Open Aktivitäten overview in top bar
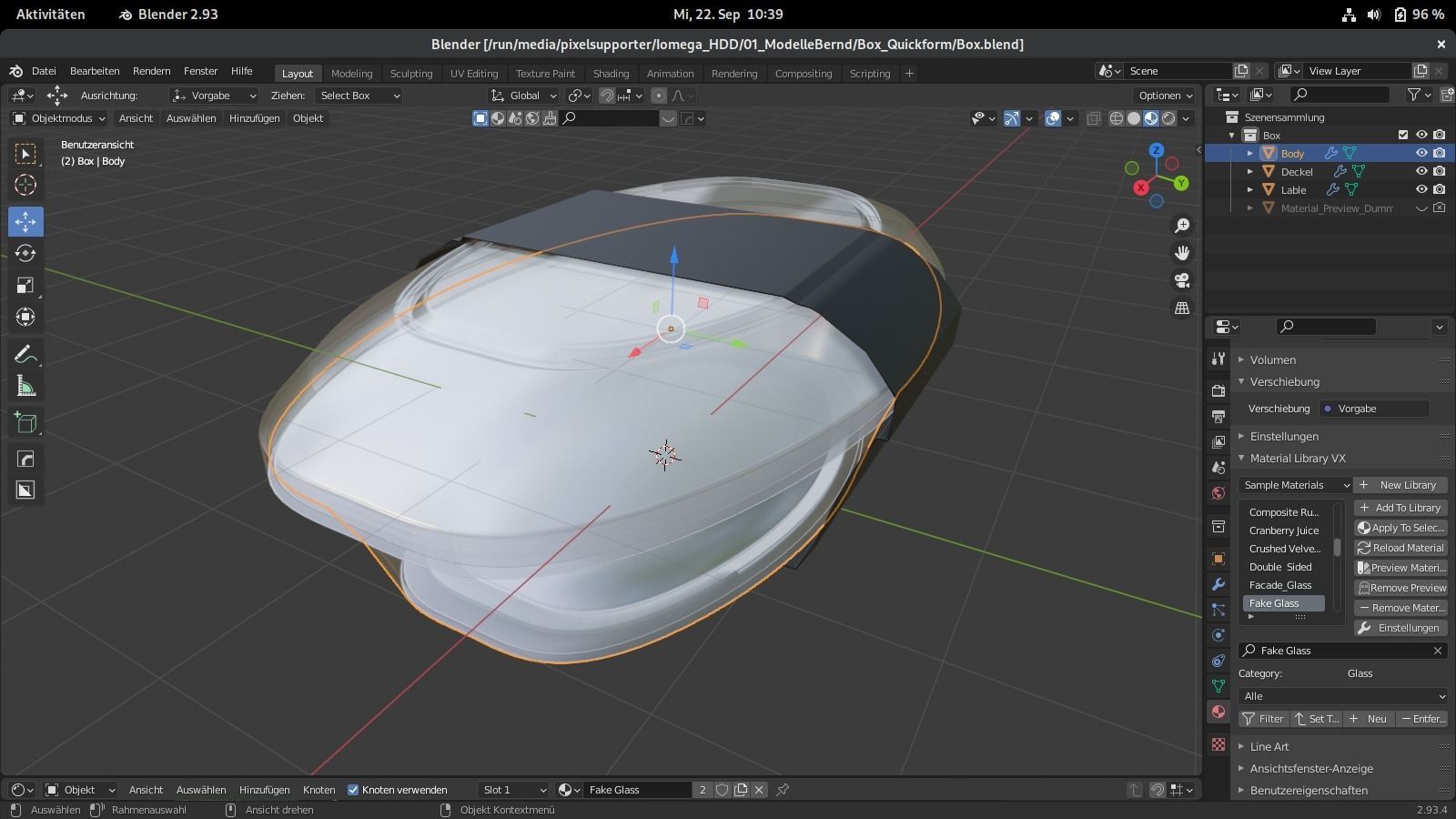The height and width of the screenshot is (819, 1456). 51,15
